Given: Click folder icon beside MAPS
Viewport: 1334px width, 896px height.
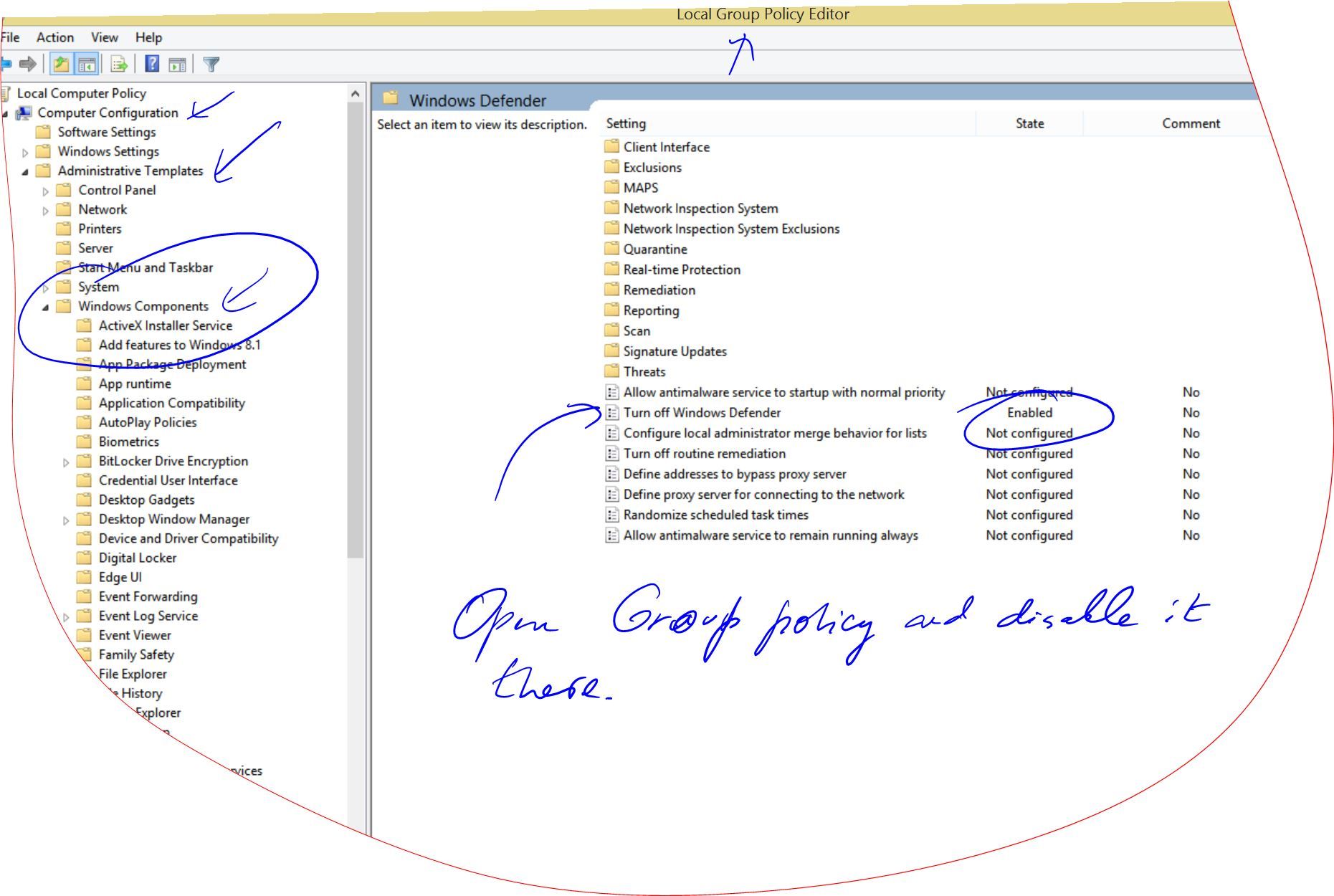Looking at the screenshot, I should tap(611, 187).
